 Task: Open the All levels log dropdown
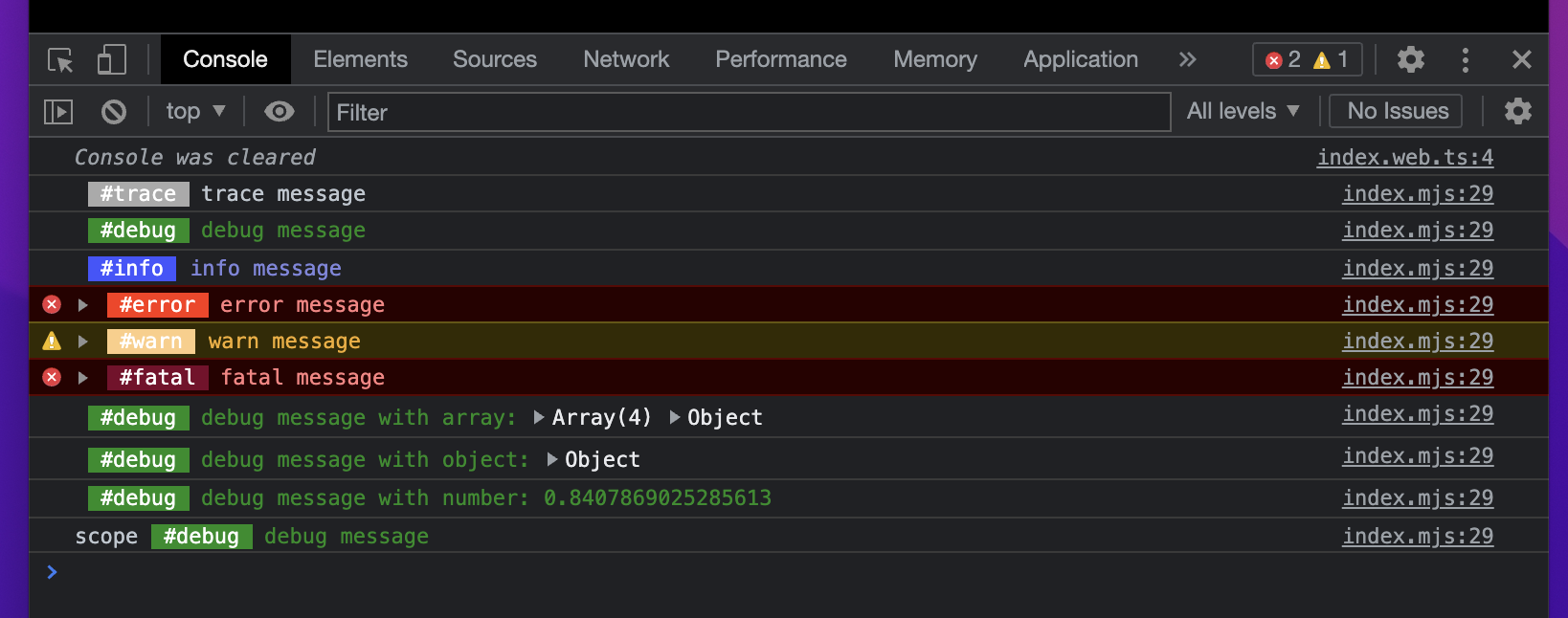click(x=1243, y=112)
